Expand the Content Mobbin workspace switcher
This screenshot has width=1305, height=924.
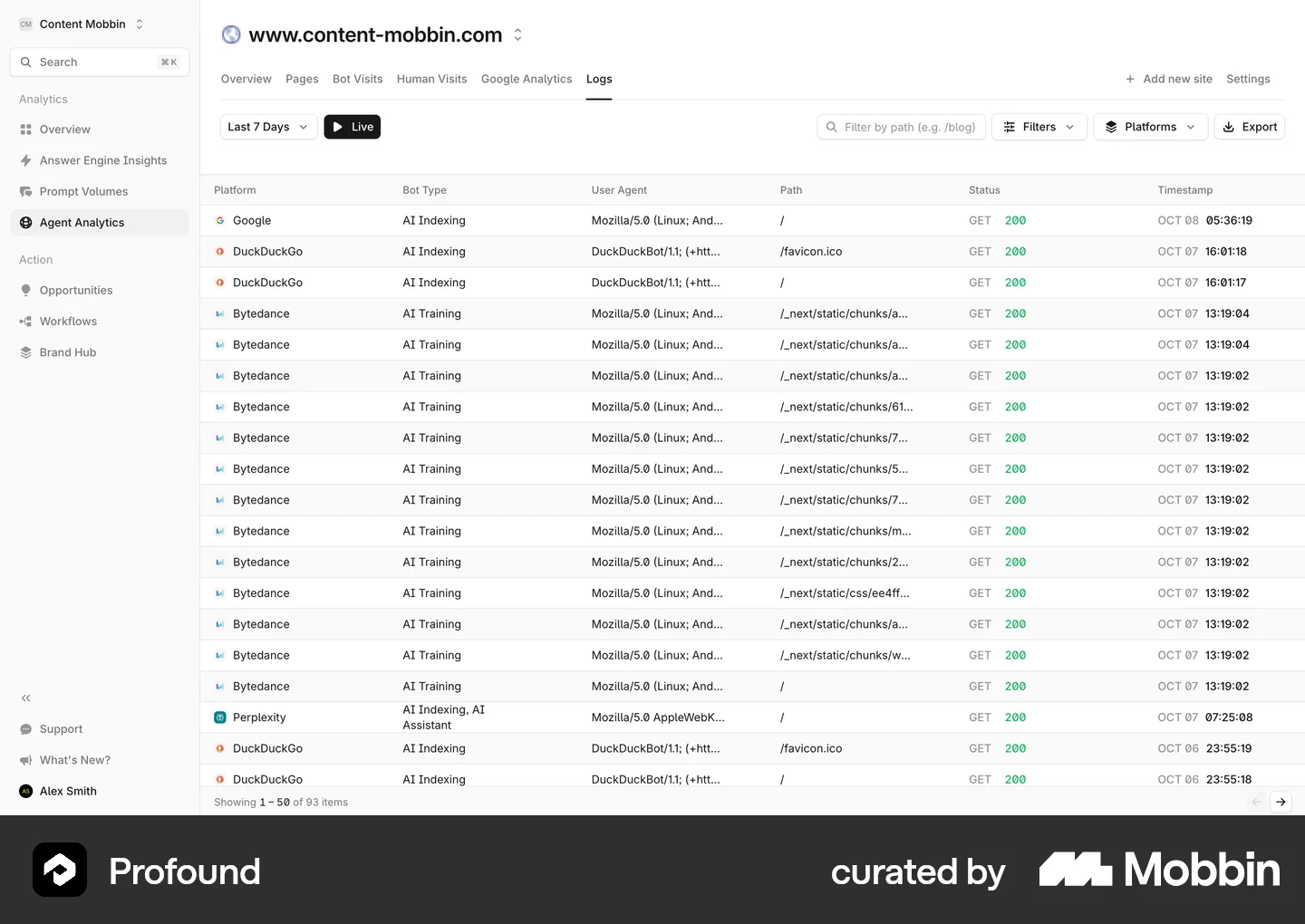pos(140,24)
